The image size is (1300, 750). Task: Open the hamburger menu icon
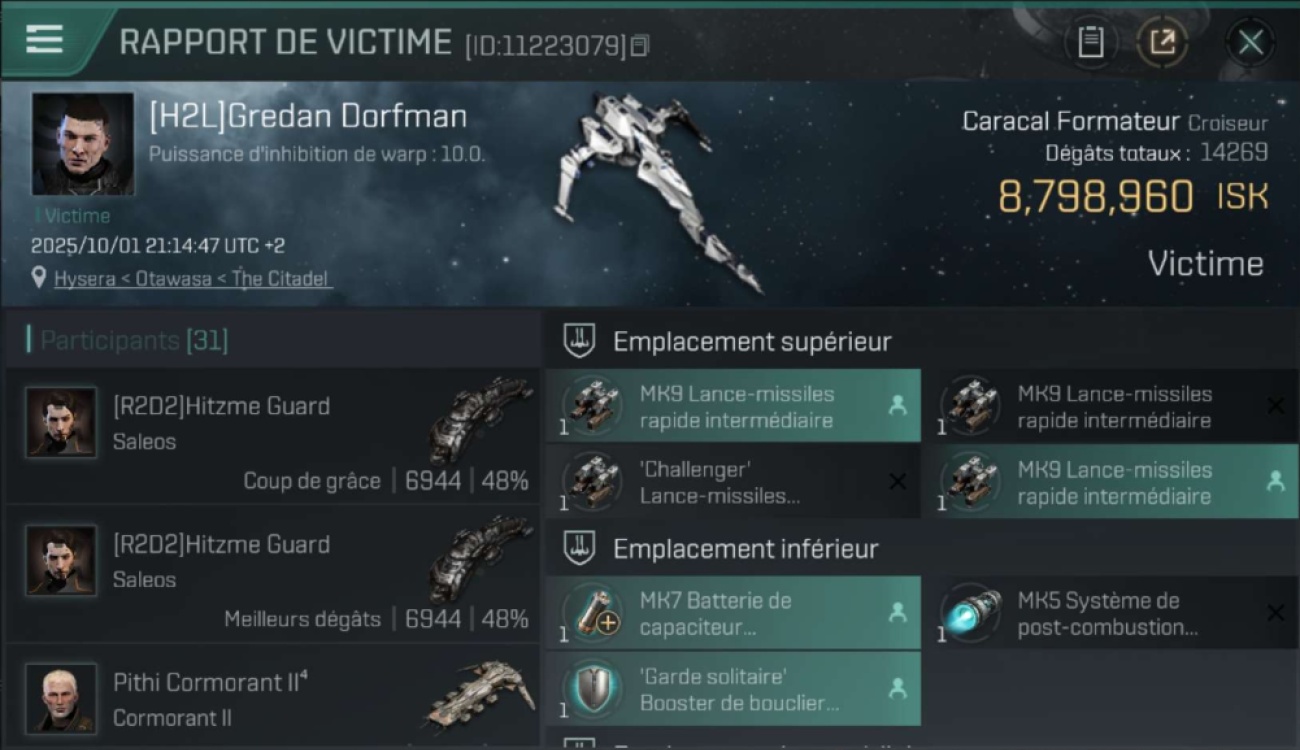(x=44, y=40)
